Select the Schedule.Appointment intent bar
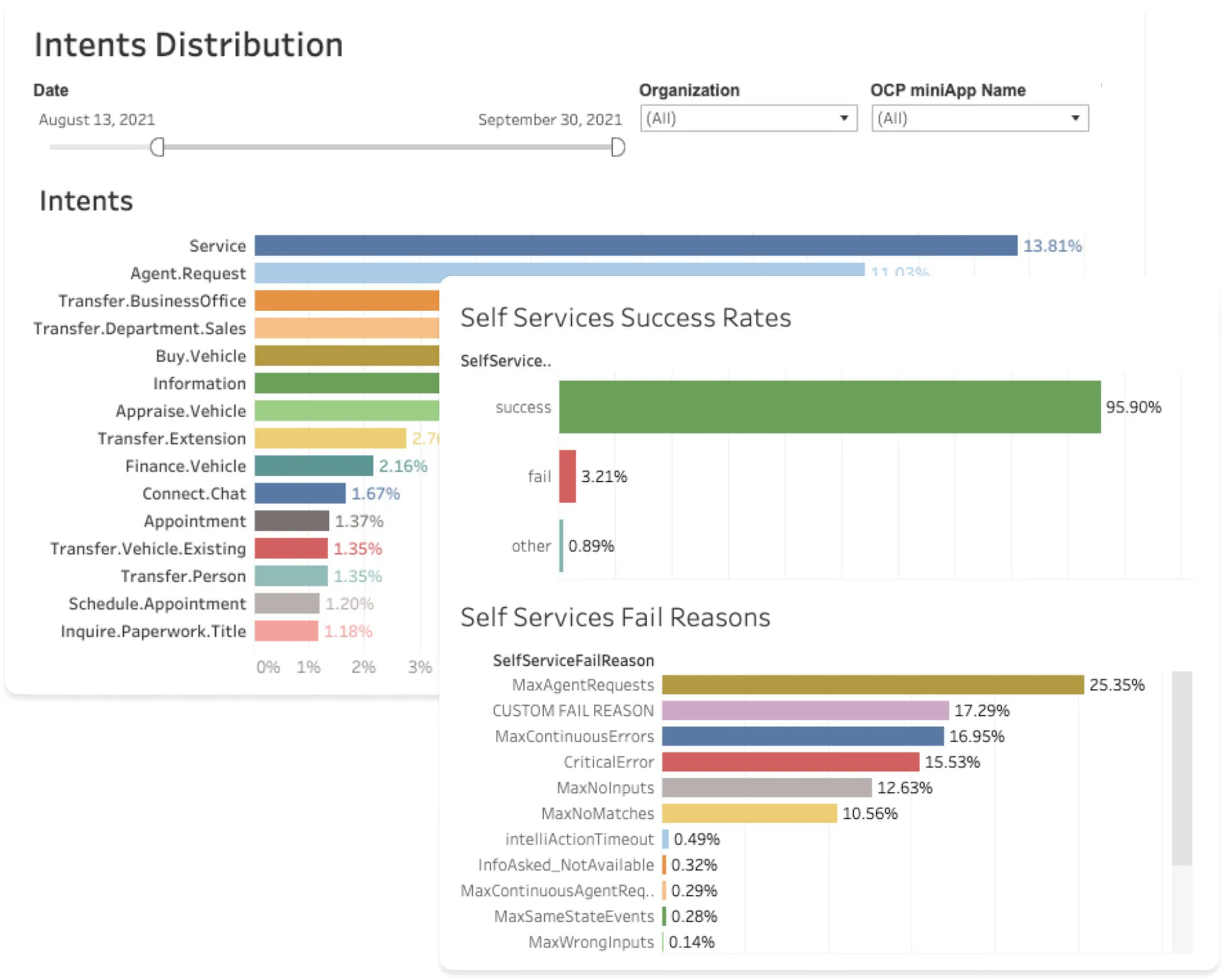This screenshot has height=980, width=1224. point(287,604)
